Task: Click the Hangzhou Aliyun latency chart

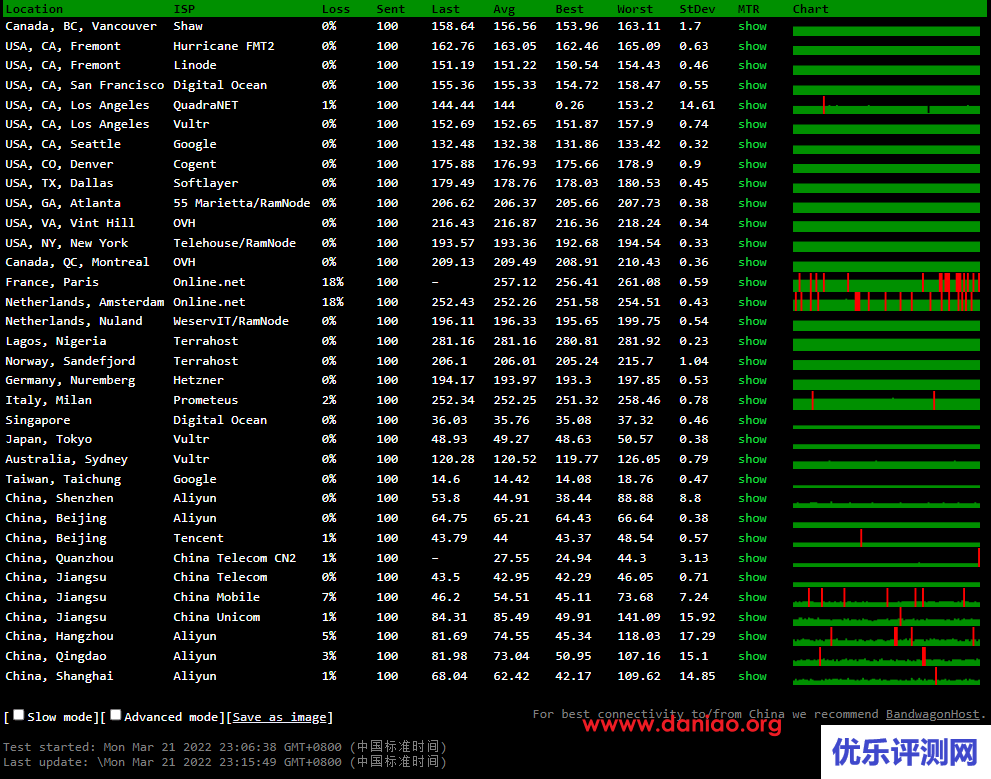Action: [886, 636]
